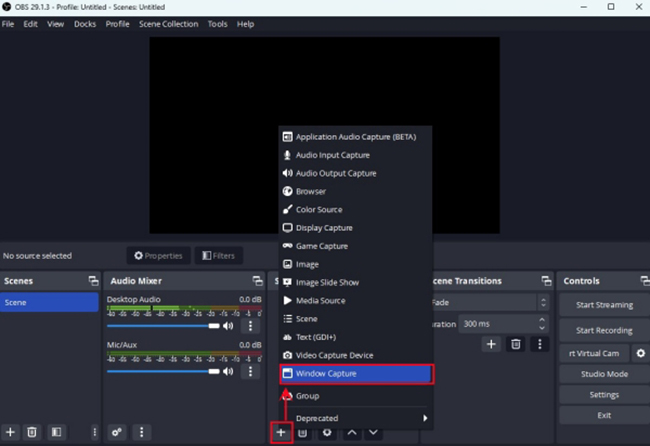
Task: Add a Video Capture Device source
Action: pos(355,356)
